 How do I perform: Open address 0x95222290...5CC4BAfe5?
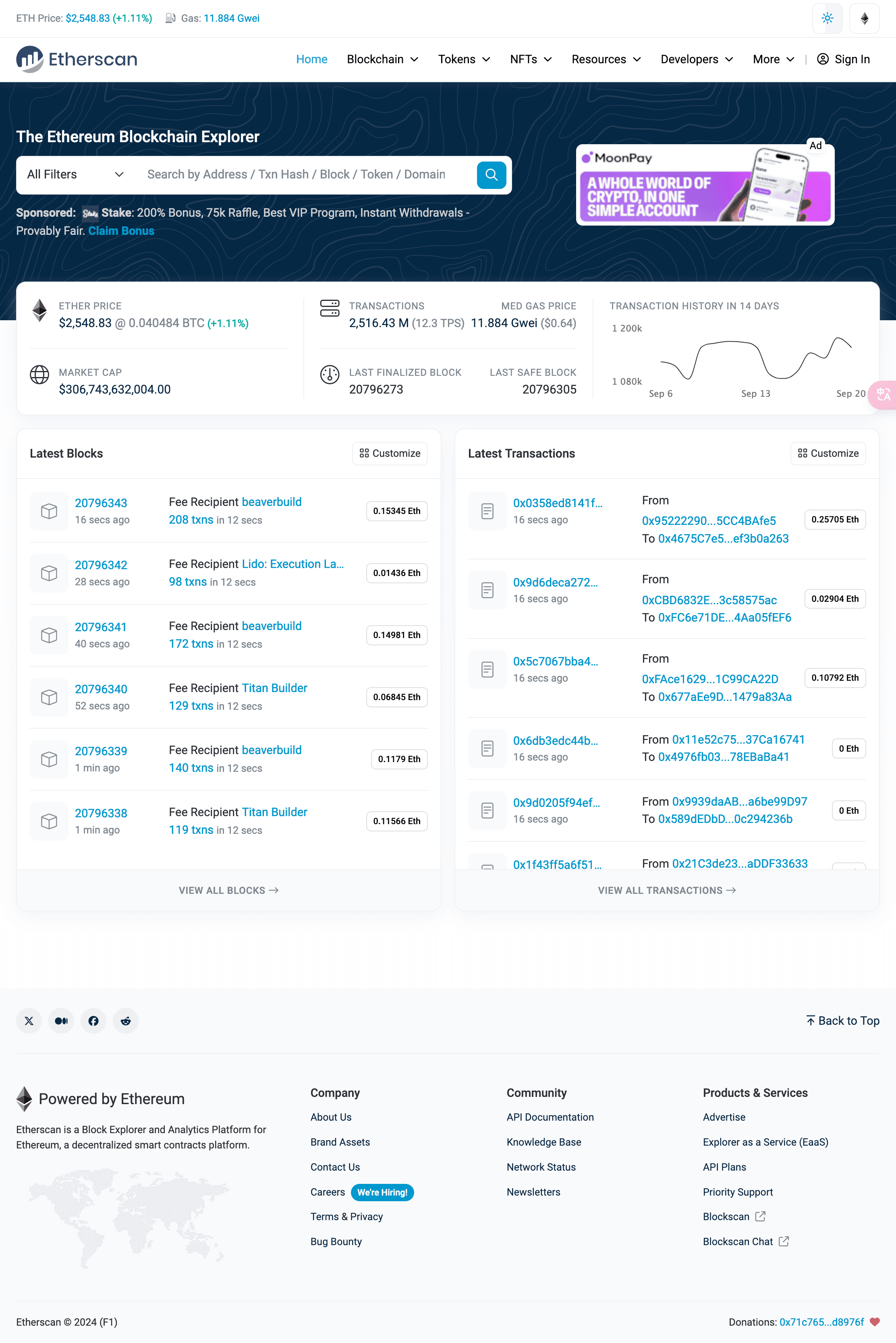pos(709,520)
